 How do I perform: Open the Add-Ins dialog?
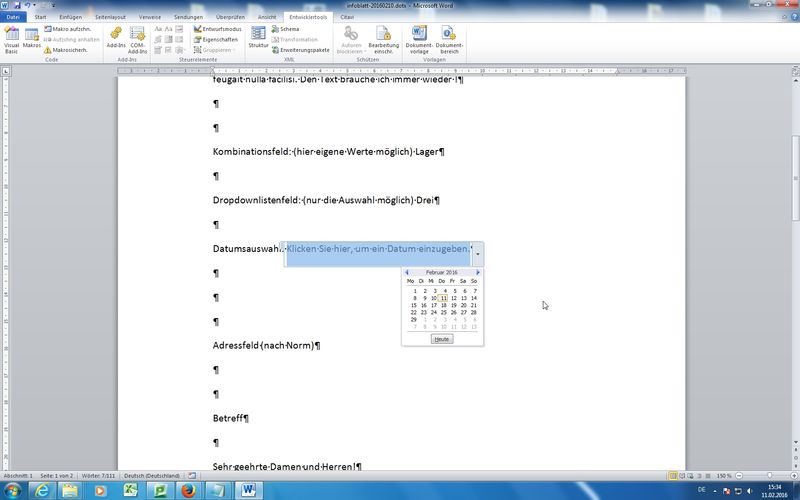point(116,40)
